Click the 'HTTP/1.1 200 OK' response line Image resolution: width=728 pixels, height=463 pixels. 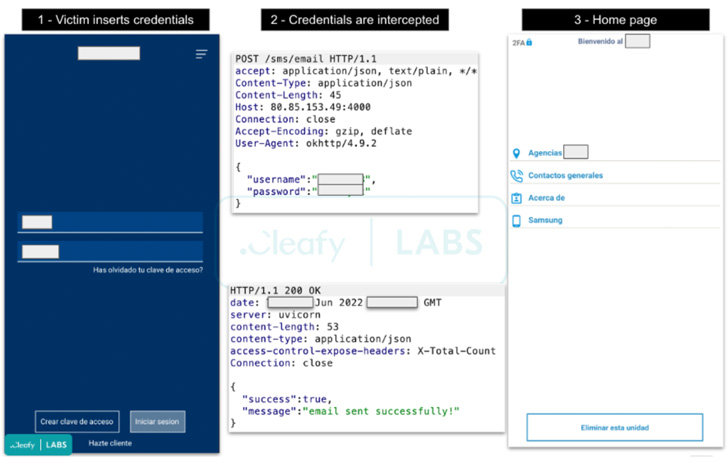coord(275,291)
